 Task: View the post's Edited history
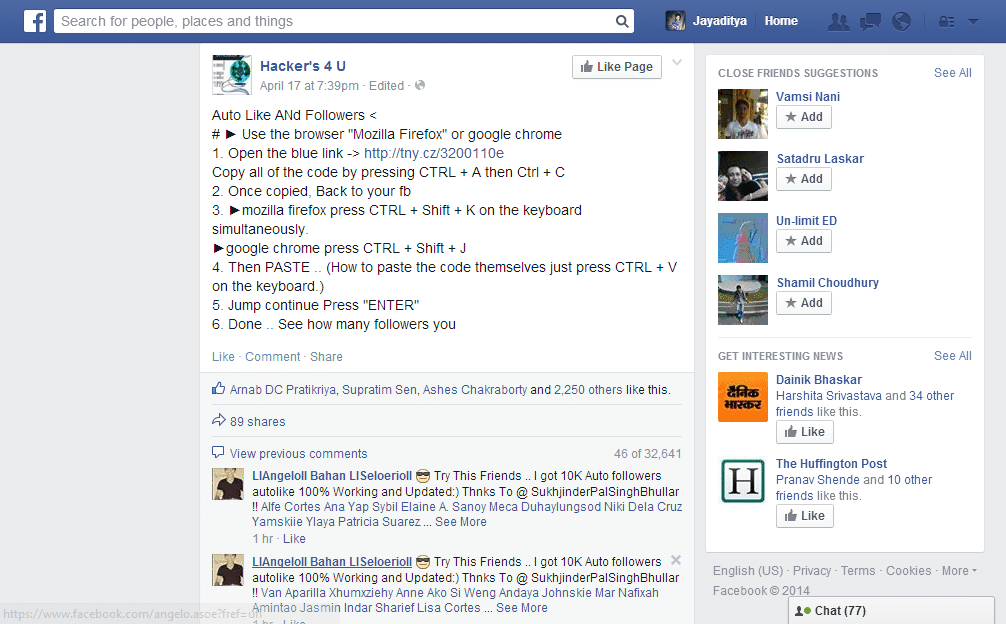coord(386,86)
